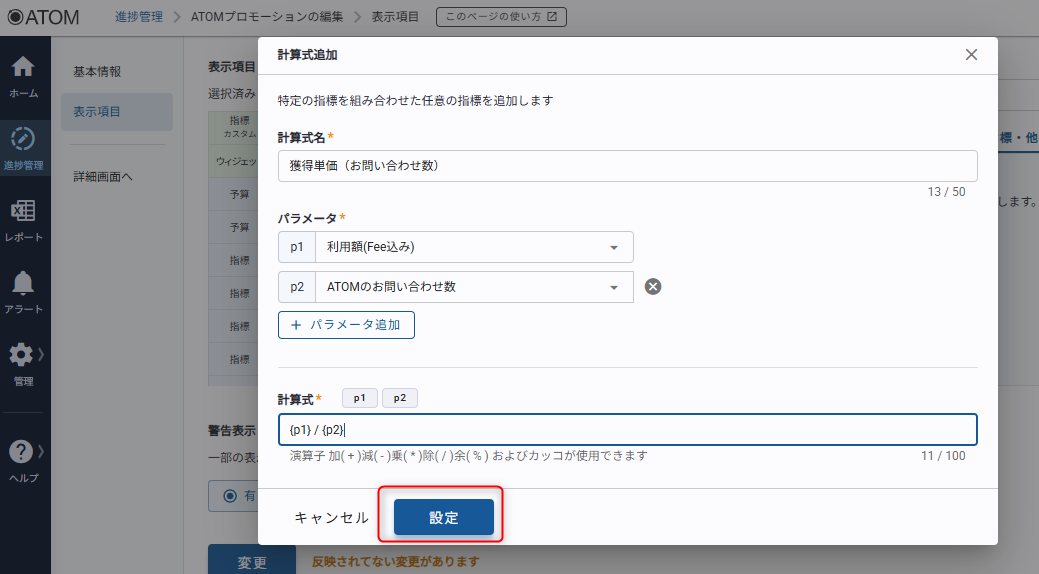Click the 設定 button
1039x574 pixels.
[x=444, y=517]
